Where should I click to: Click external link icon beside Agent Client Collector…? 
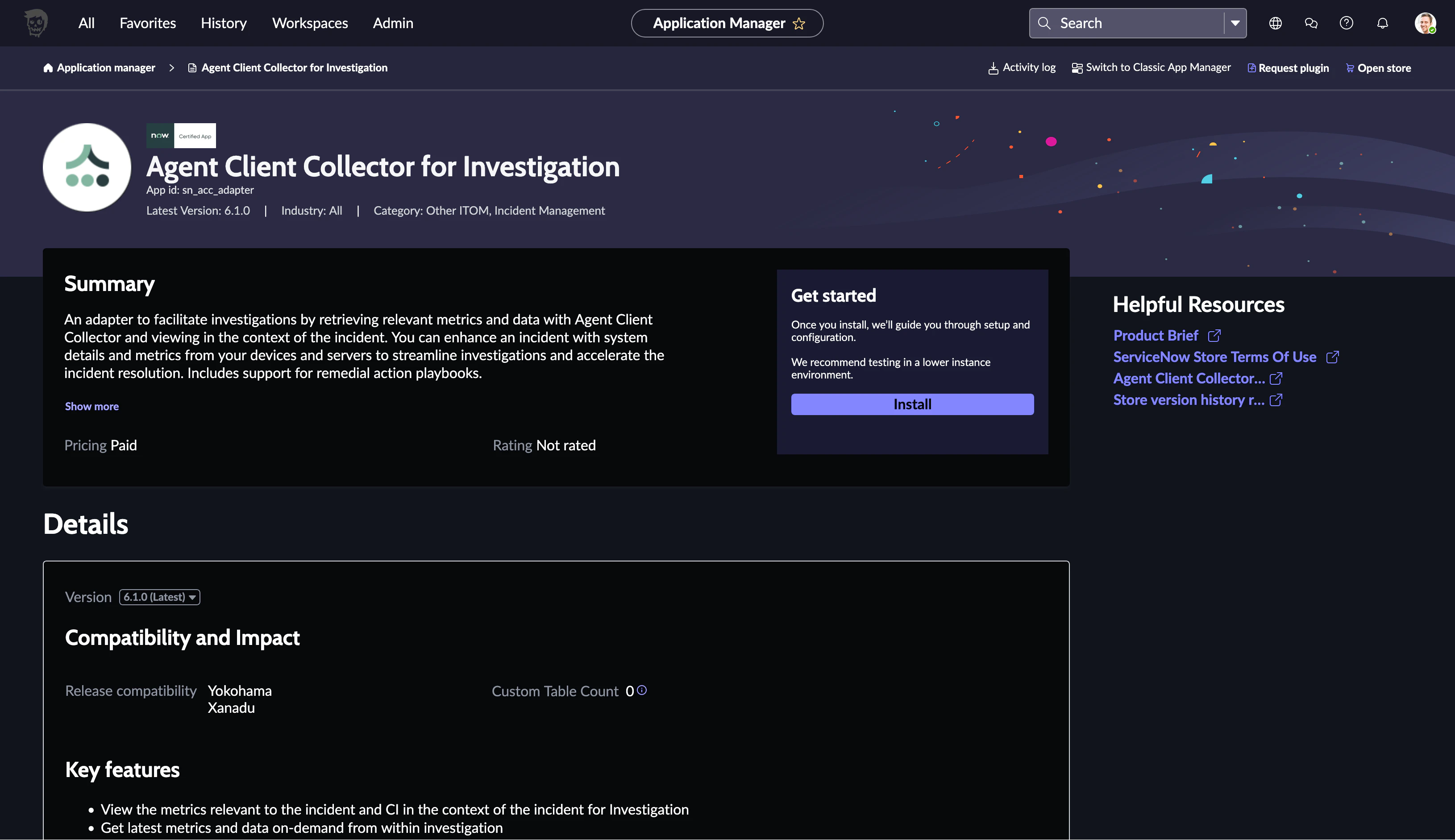(1276, 378)
